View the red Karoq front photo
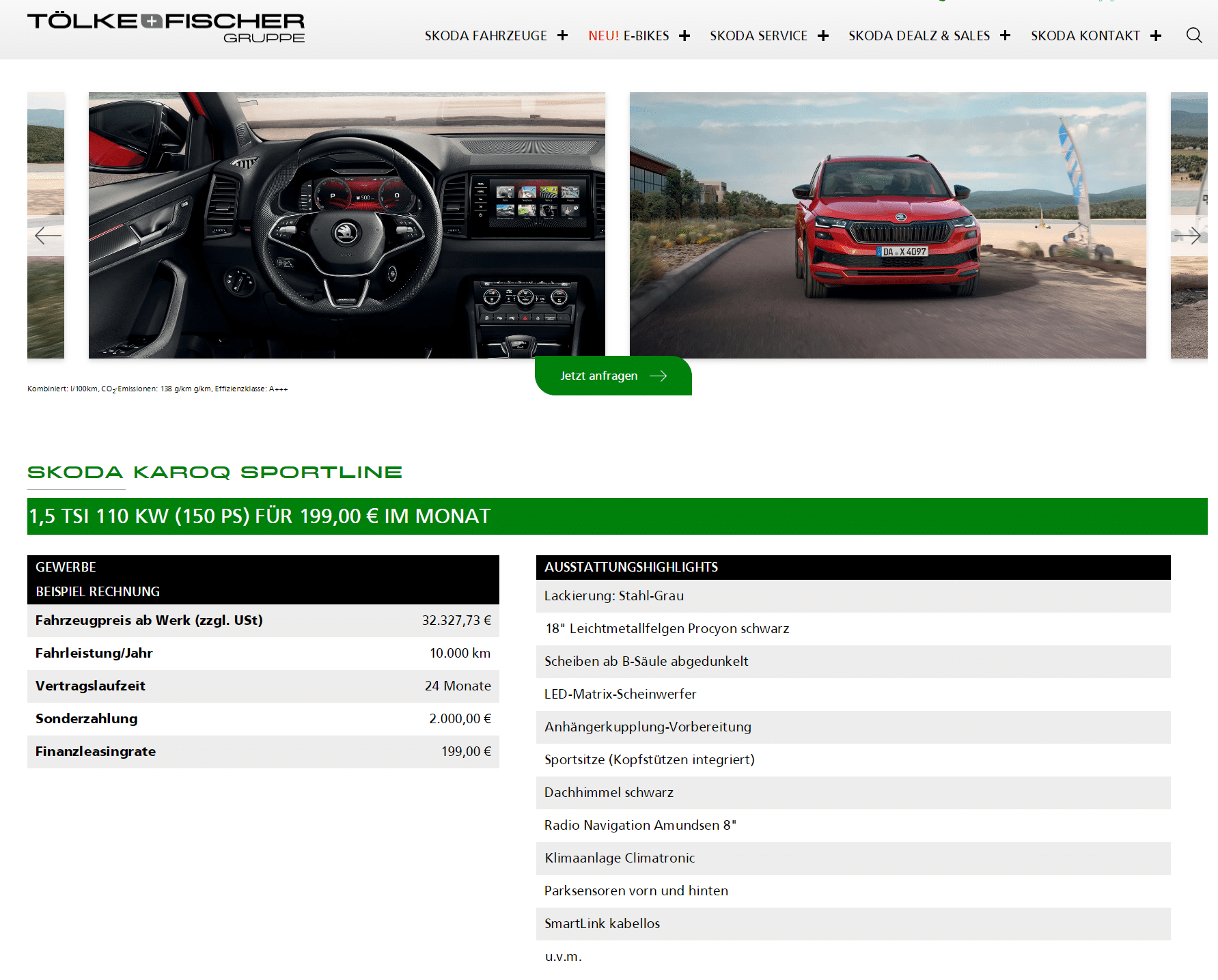Viewport: 1218px width, 980px height. point(888,225)
